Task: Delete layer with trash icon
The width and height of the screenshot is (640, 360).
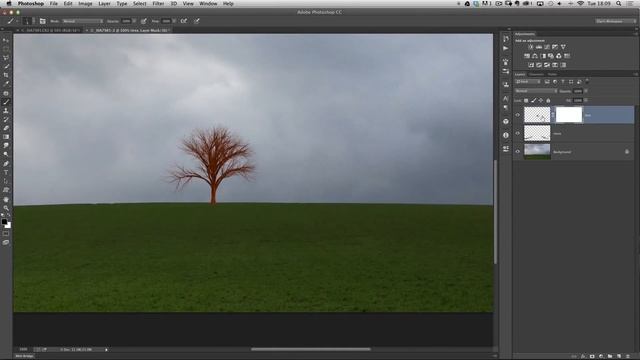Action: click(x=628, y=356)
